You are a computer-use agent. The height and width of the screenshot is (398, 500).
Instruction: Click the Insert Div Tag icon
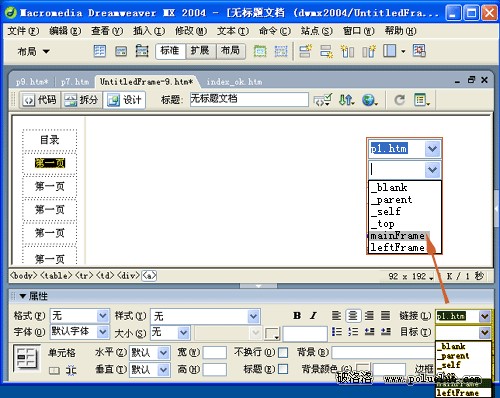(x=121, y=51)
